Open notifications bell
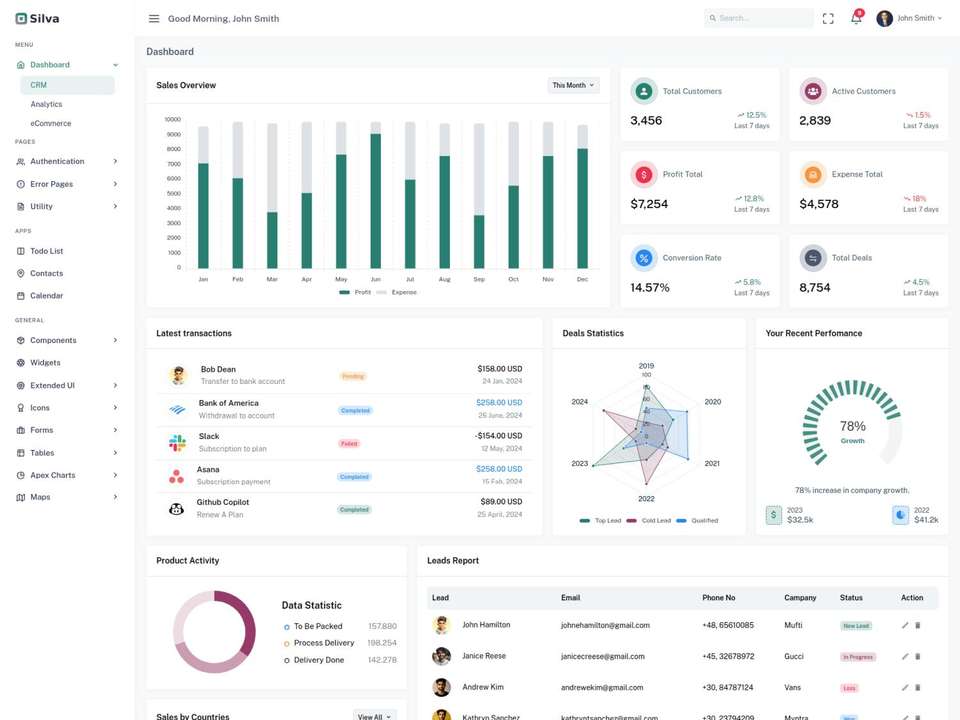 (856, 18)
